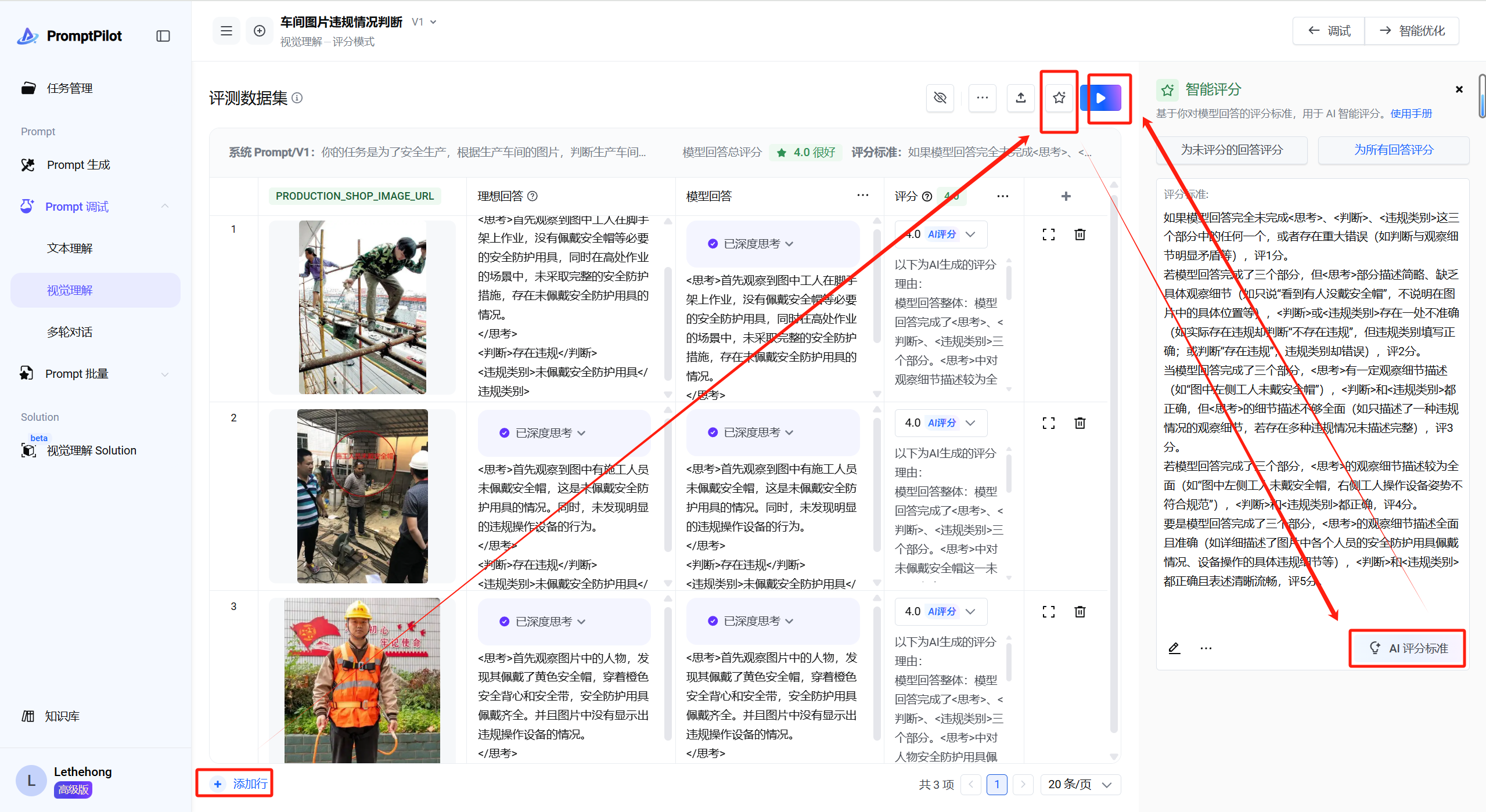The height and width of the screenshot is (812, 1486).
Task: Open 知识库 from the sidebar
Action: tap(62, 716)
